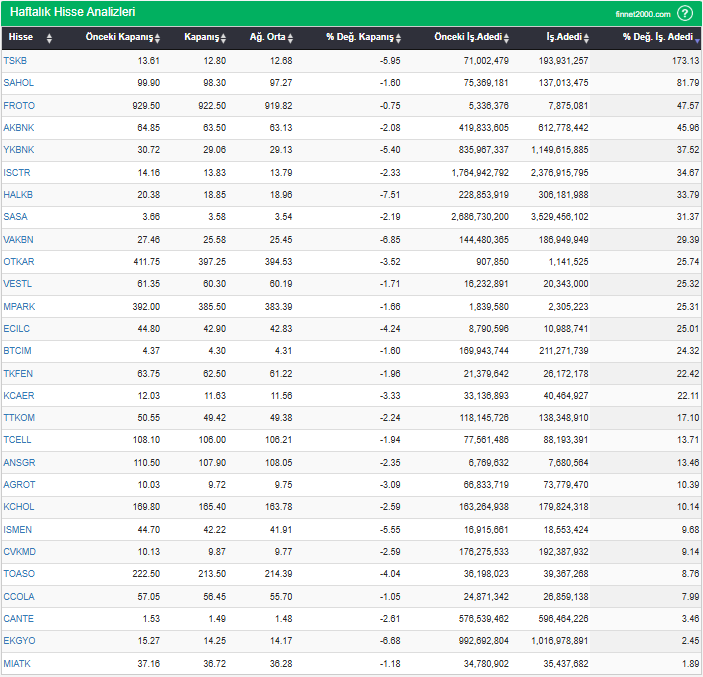This screenshot has width=703, height=677.
Task: Open TSKB stock link
Action: tap(15, 61)
